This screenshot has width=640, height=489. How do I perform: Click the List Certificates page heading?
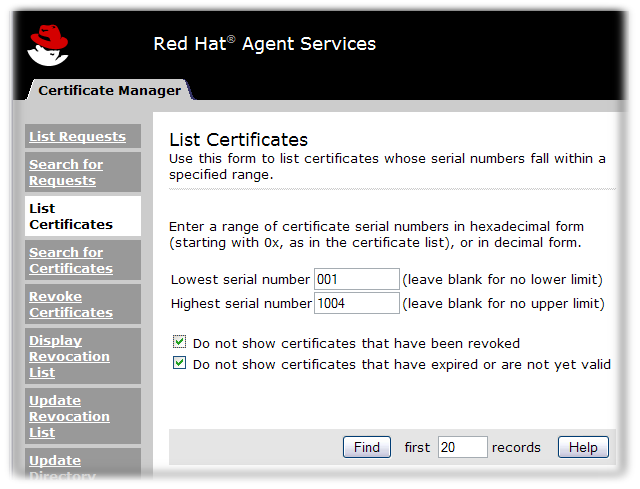point(238,140)
